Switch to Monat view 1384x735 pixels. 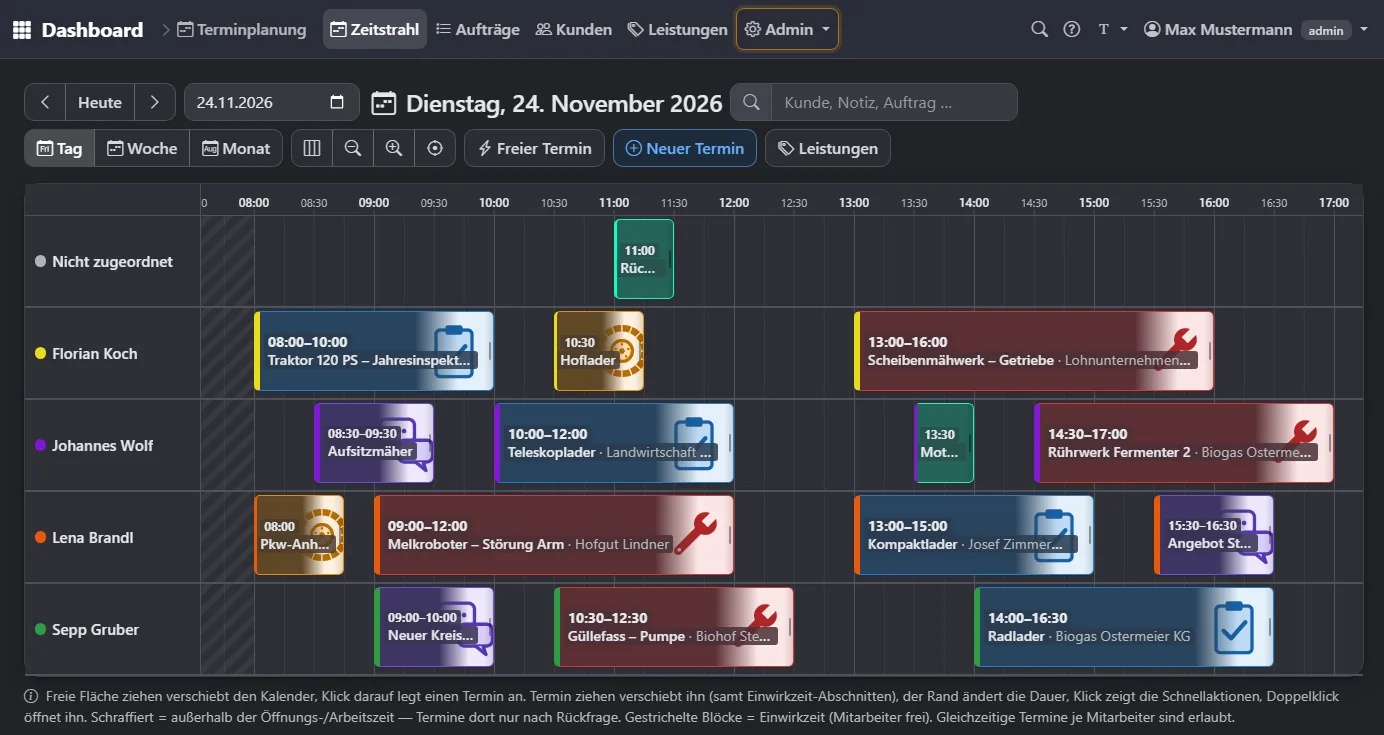pos(236,148)
